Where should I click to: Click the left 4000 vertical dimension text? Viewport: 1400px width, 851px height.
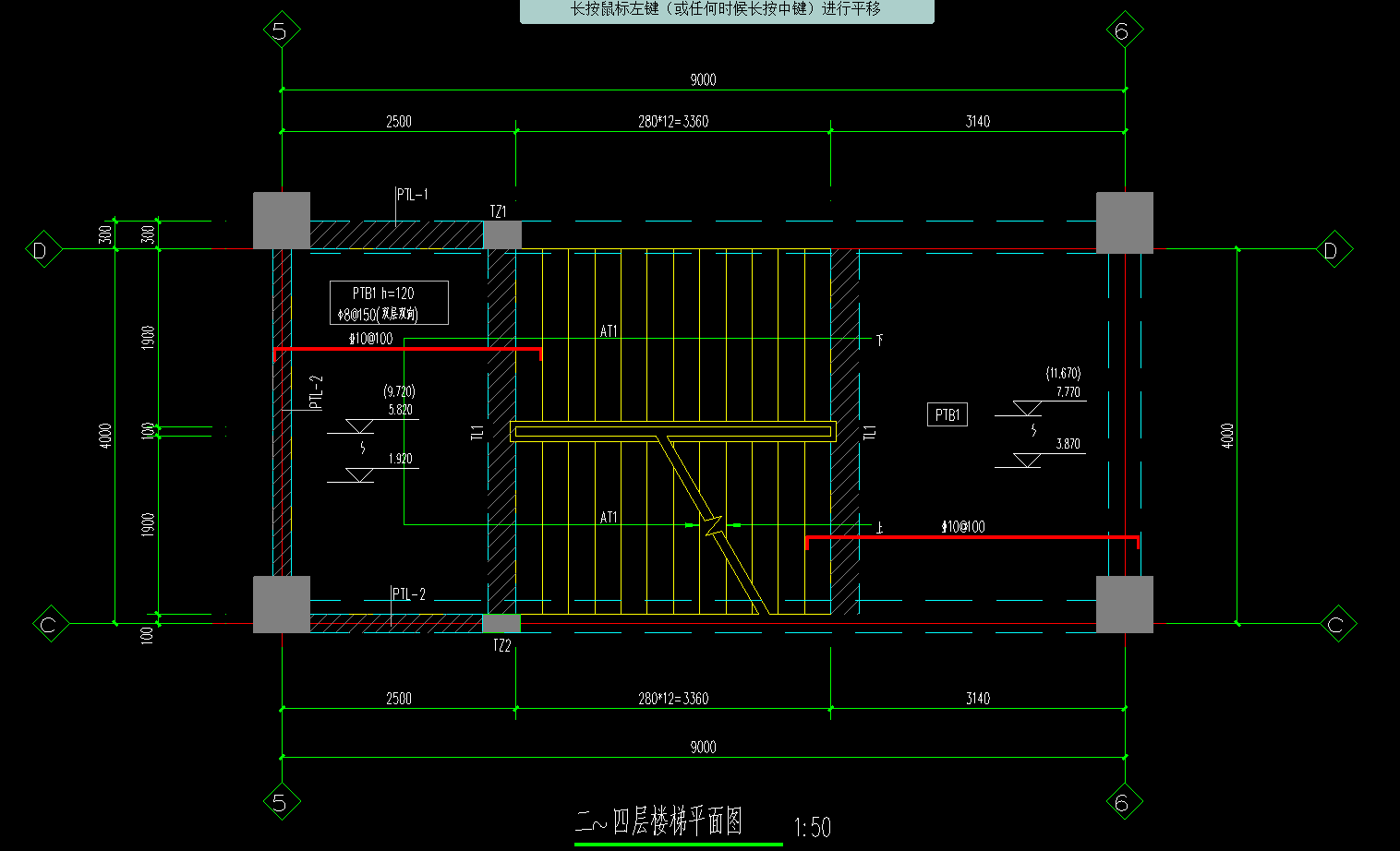[105, 436]
